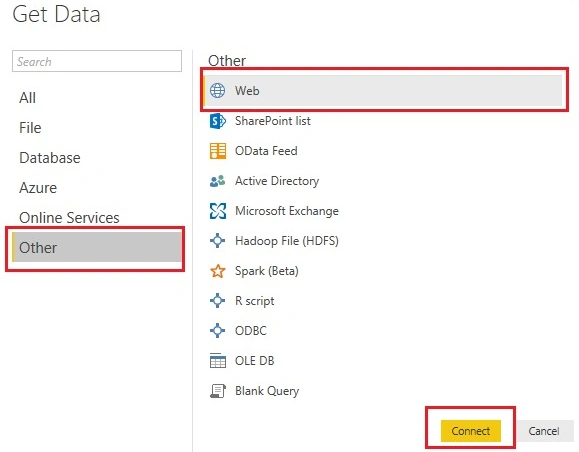Choose the OData Feed icon

click(217, 151)
